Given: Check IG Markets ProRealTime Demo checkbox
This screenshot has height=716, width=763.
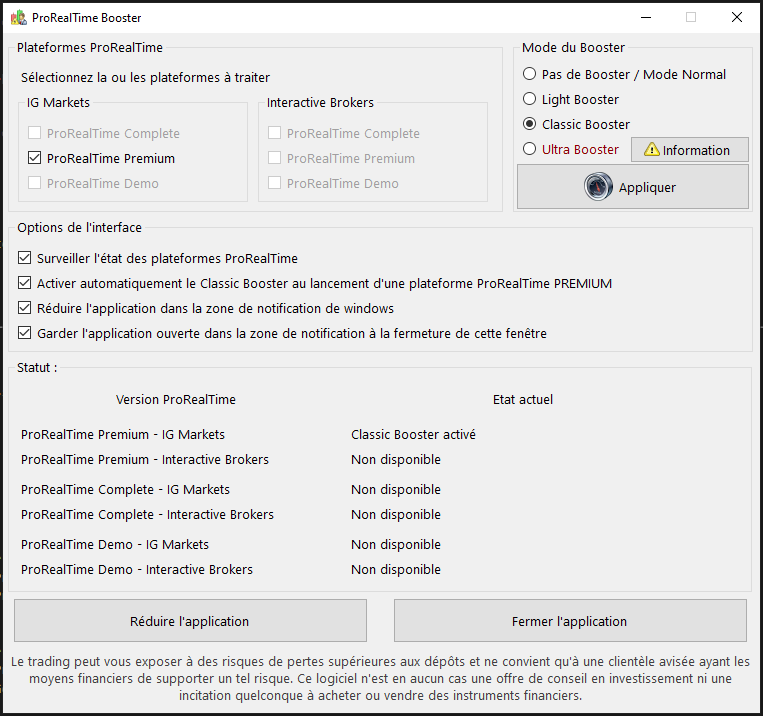Looking at the screenshot, I should [35, 183].
